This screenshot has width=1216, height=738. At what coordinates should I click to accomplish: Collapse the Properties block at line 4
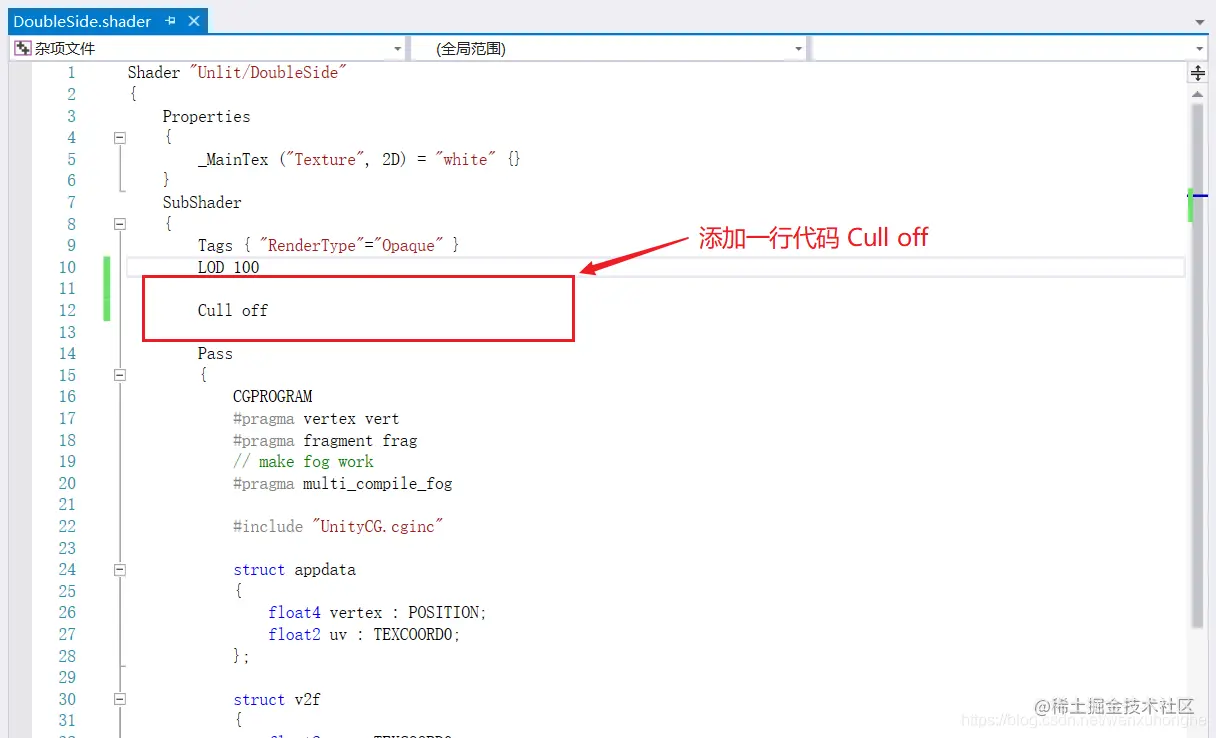pyautogui.click(x=120, y=138)
